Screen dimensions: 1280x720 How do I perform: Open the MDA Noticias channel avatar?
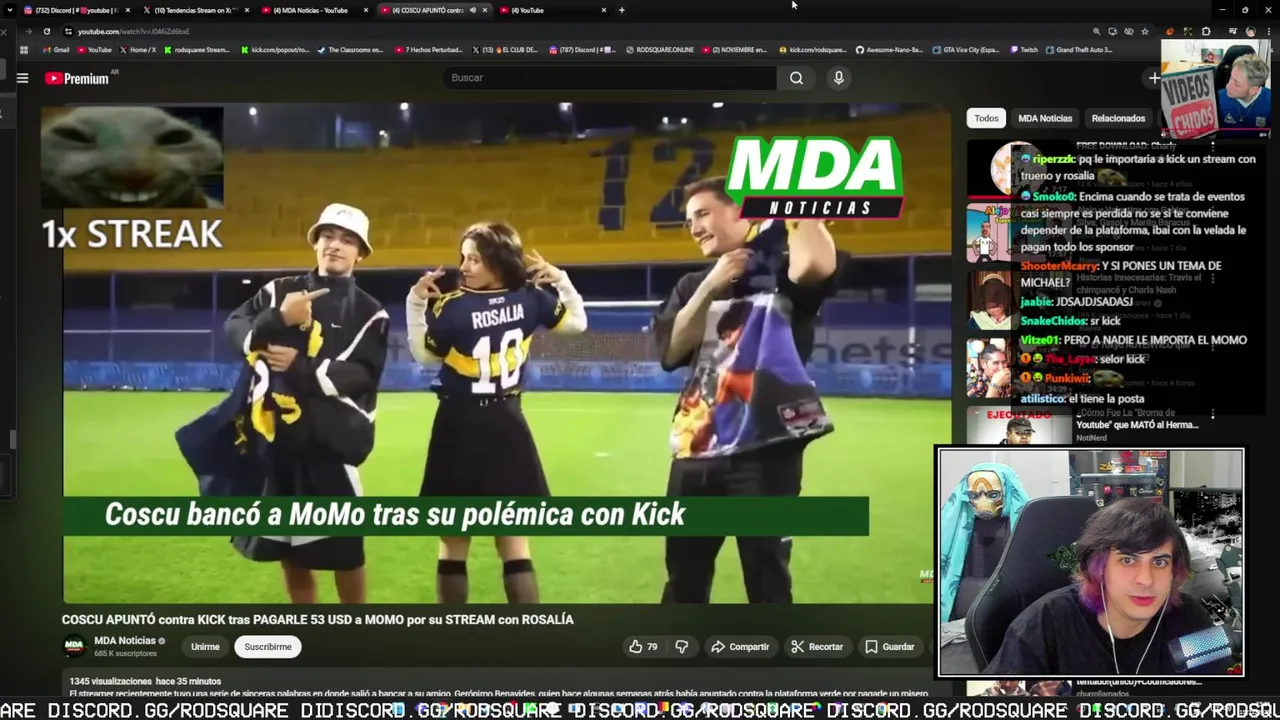coord(74,646)
